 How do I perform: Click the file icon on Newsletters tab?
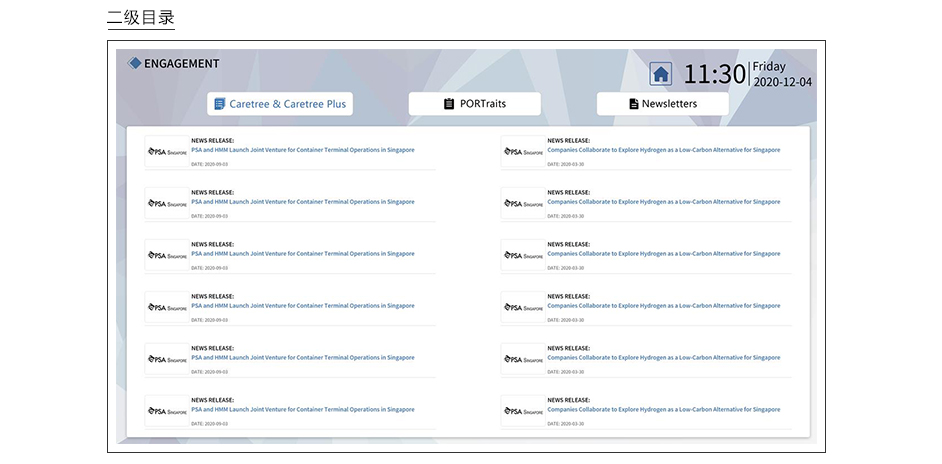(633, 104)
